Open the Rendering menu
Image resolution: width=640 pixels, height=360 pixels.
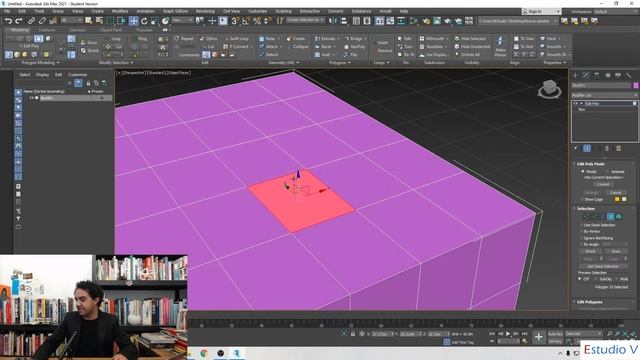pyautogui.click(x=205, y=11)
